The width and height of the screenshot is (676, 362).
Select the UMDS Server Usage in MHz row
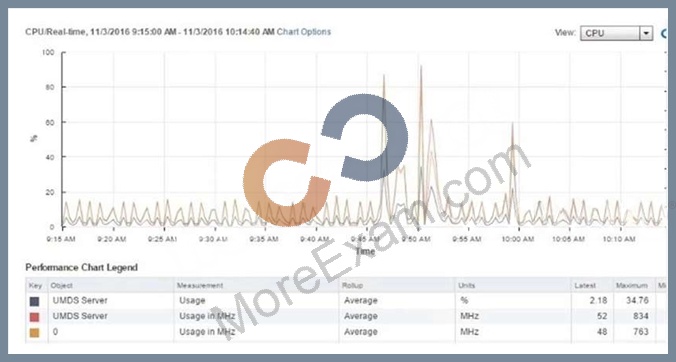[346, 316]
